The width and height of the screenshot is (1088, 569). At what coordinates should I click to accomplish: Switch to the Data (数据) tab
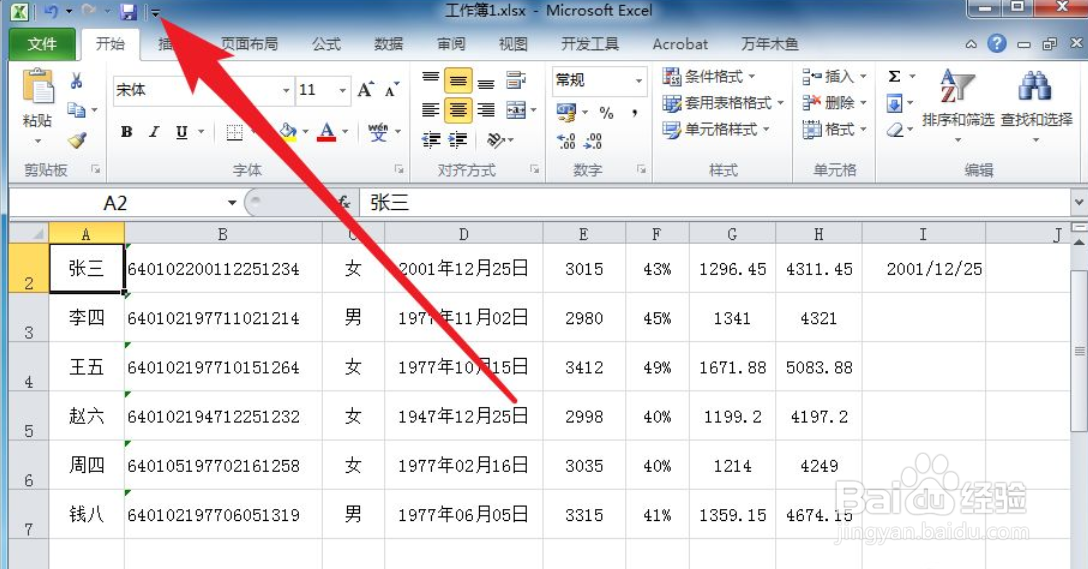(x=389, y=44)
